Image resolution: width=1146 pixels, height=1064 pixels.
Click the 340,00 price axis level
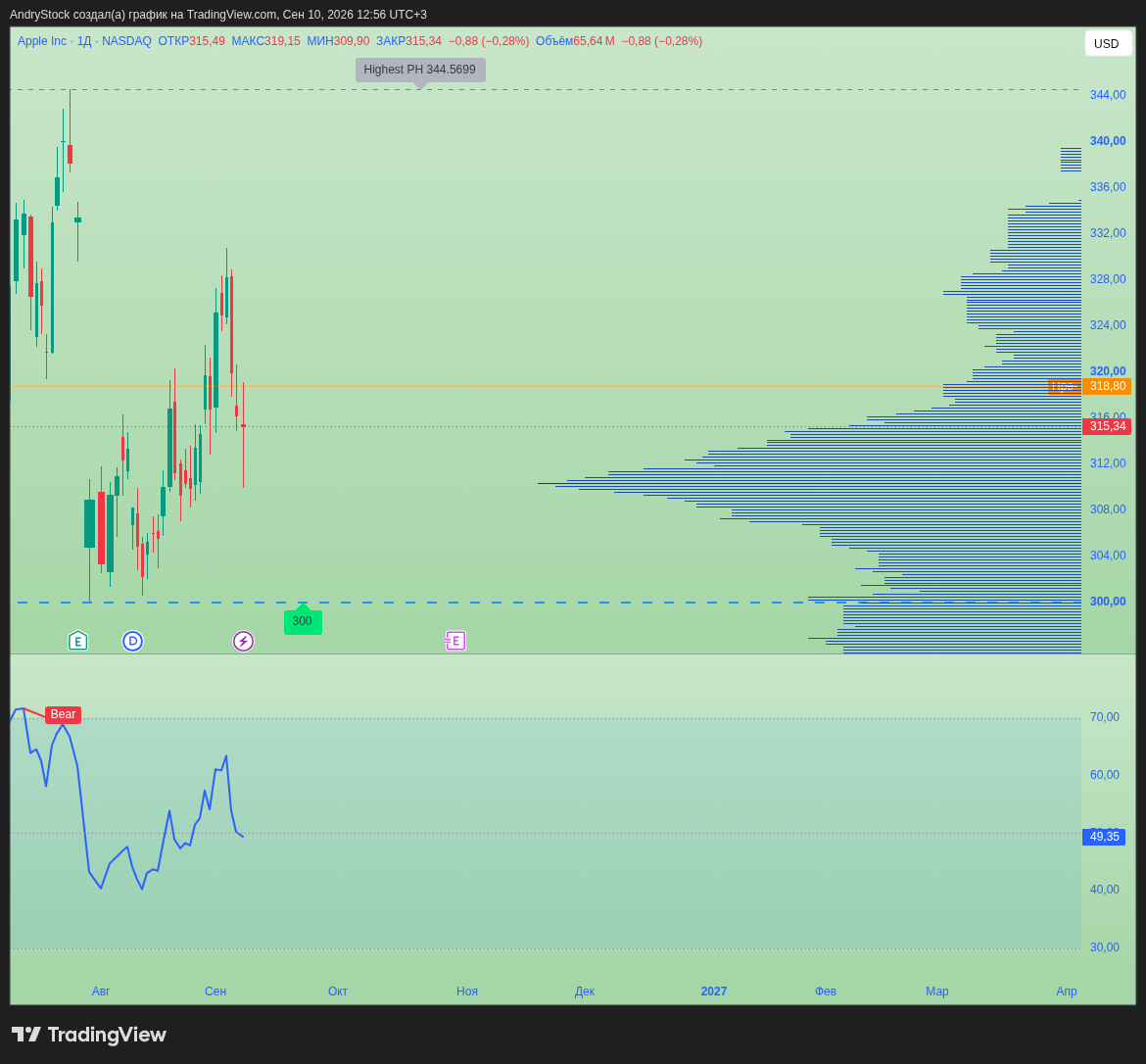pyautogui.click(x=1108, y=140)
